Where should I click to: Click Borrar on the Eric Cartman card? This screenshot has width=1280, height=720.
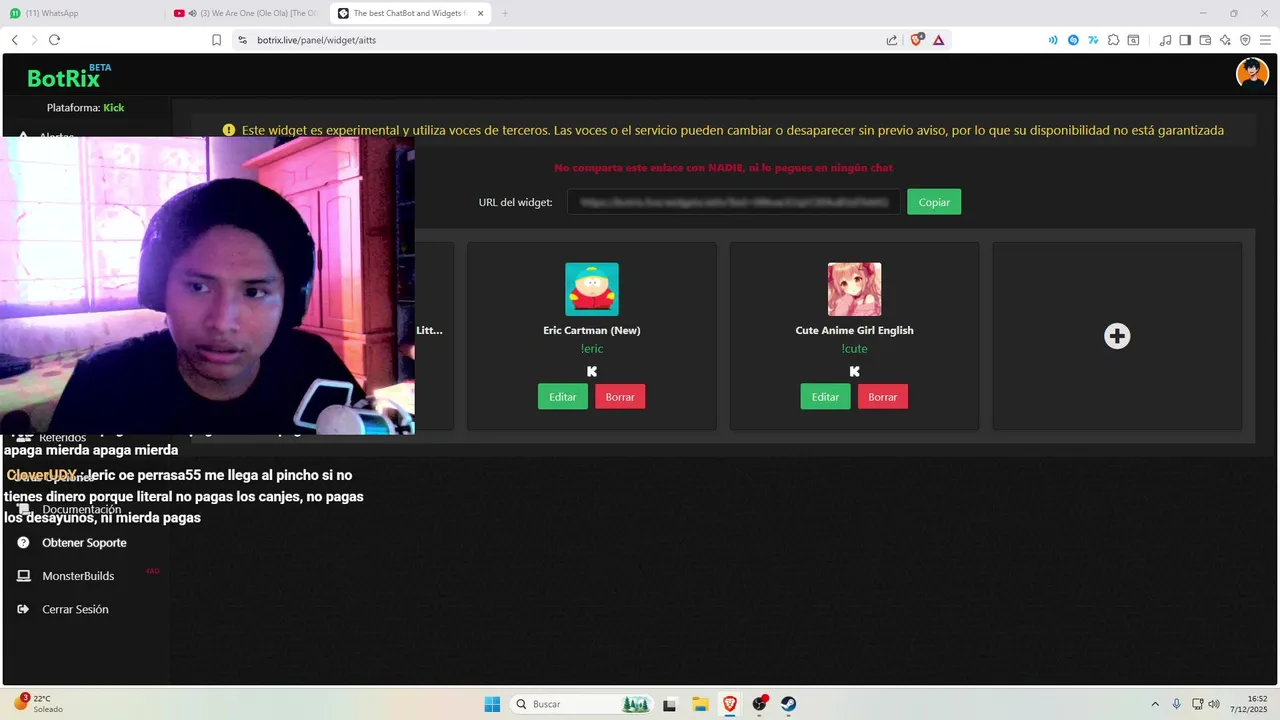click(620, 397)
